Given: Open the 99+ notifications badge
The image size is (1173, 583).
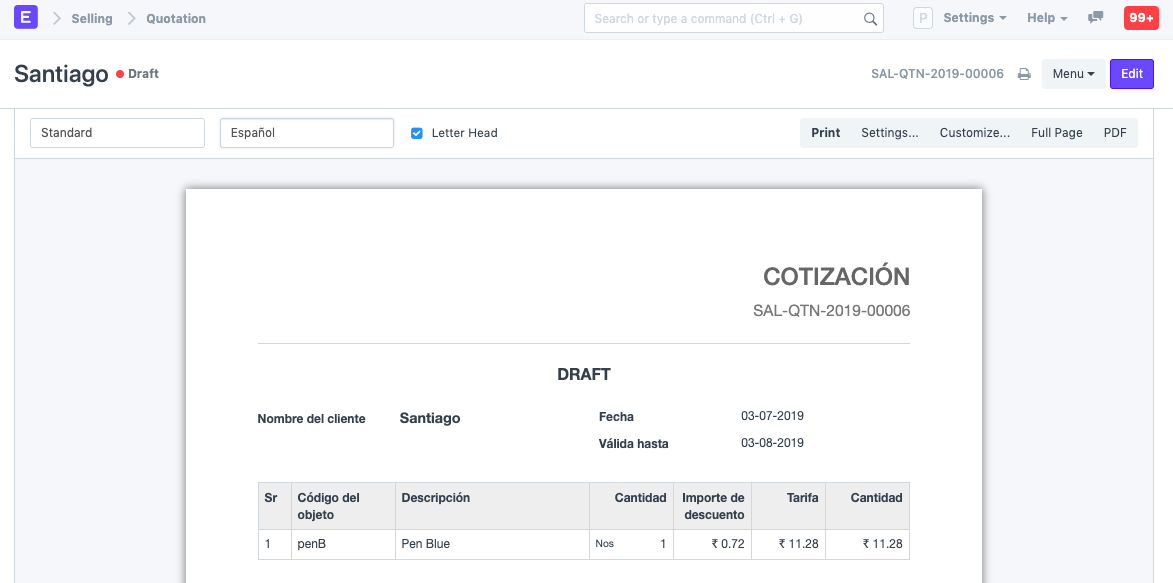Looking at the screenshot, I should pyautogui.click(x=1140, y=18).
